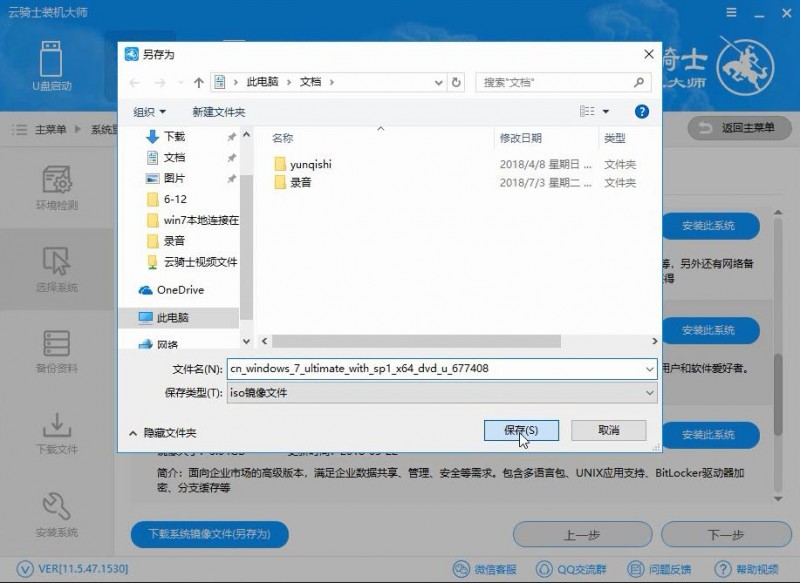Click navigation pane scroll down arrow

point(246,341)
